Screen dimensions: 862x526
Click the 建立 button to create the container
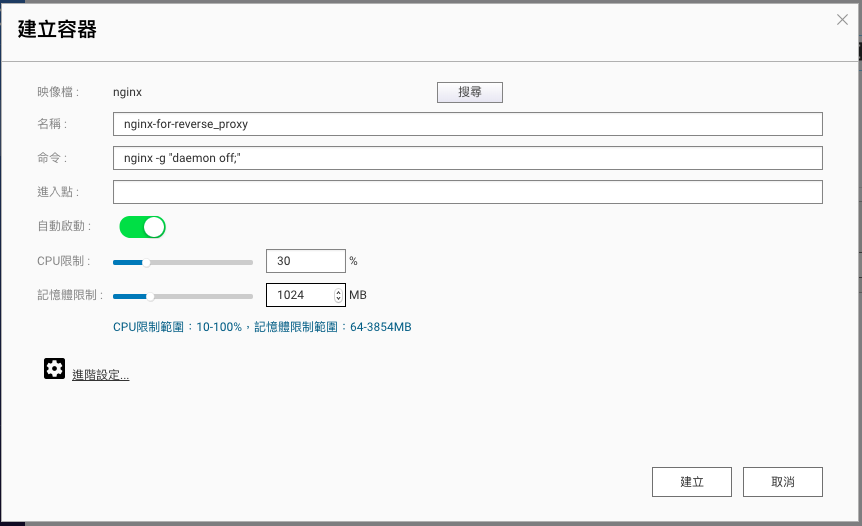tap(691, 481)
